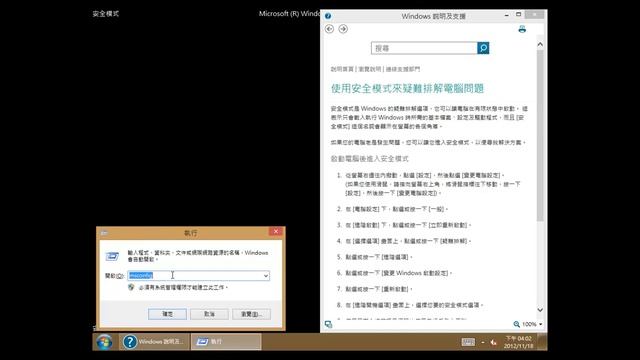The width and height of the screenshot is (640, 360).
Task: Click the Run dialog title bar system icon
Action: [x=104, y=233]
